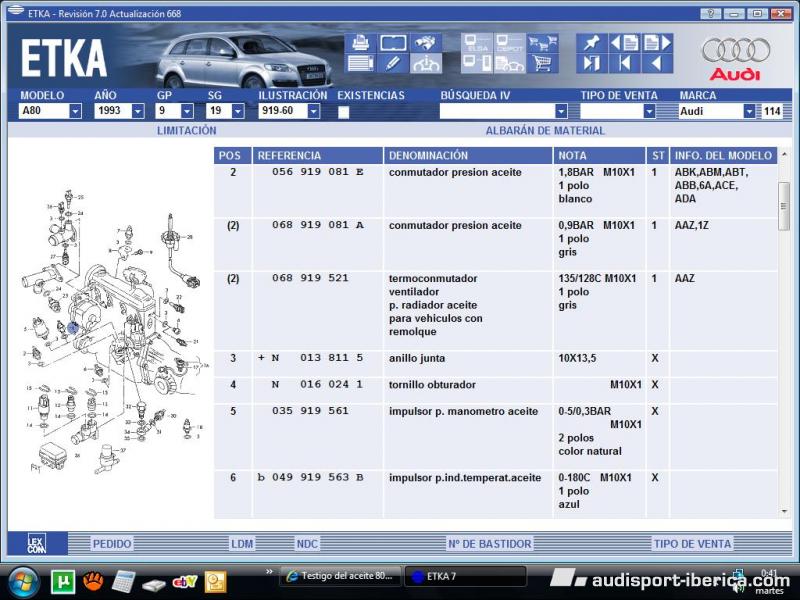The width and height of the screenshot is (800, 600).
Task: Click the INFO. DEL MODELO column header
Action: [723, 156]
